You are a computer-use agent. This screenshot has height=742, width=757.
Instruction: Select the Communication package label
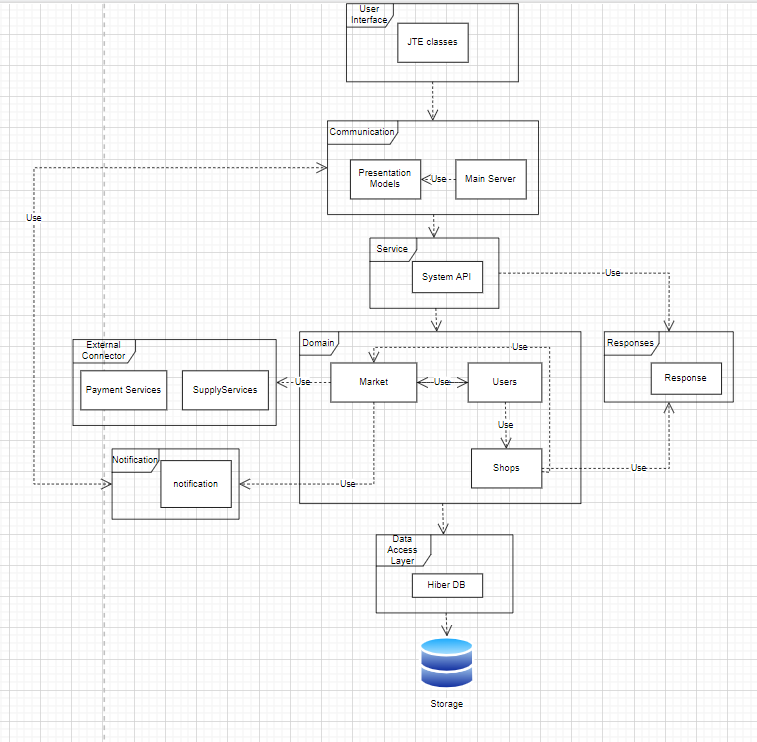pos(362,132)
